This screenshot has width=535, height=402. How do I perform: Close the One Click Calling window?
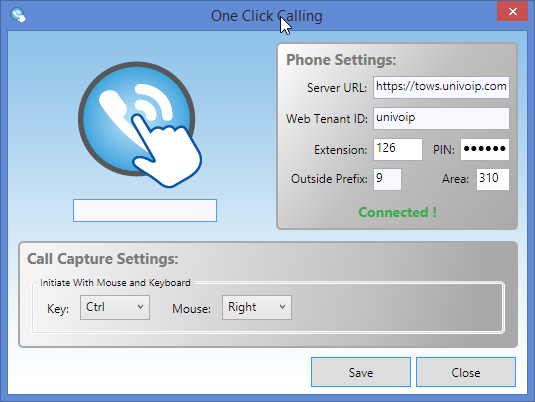(512, 12)
